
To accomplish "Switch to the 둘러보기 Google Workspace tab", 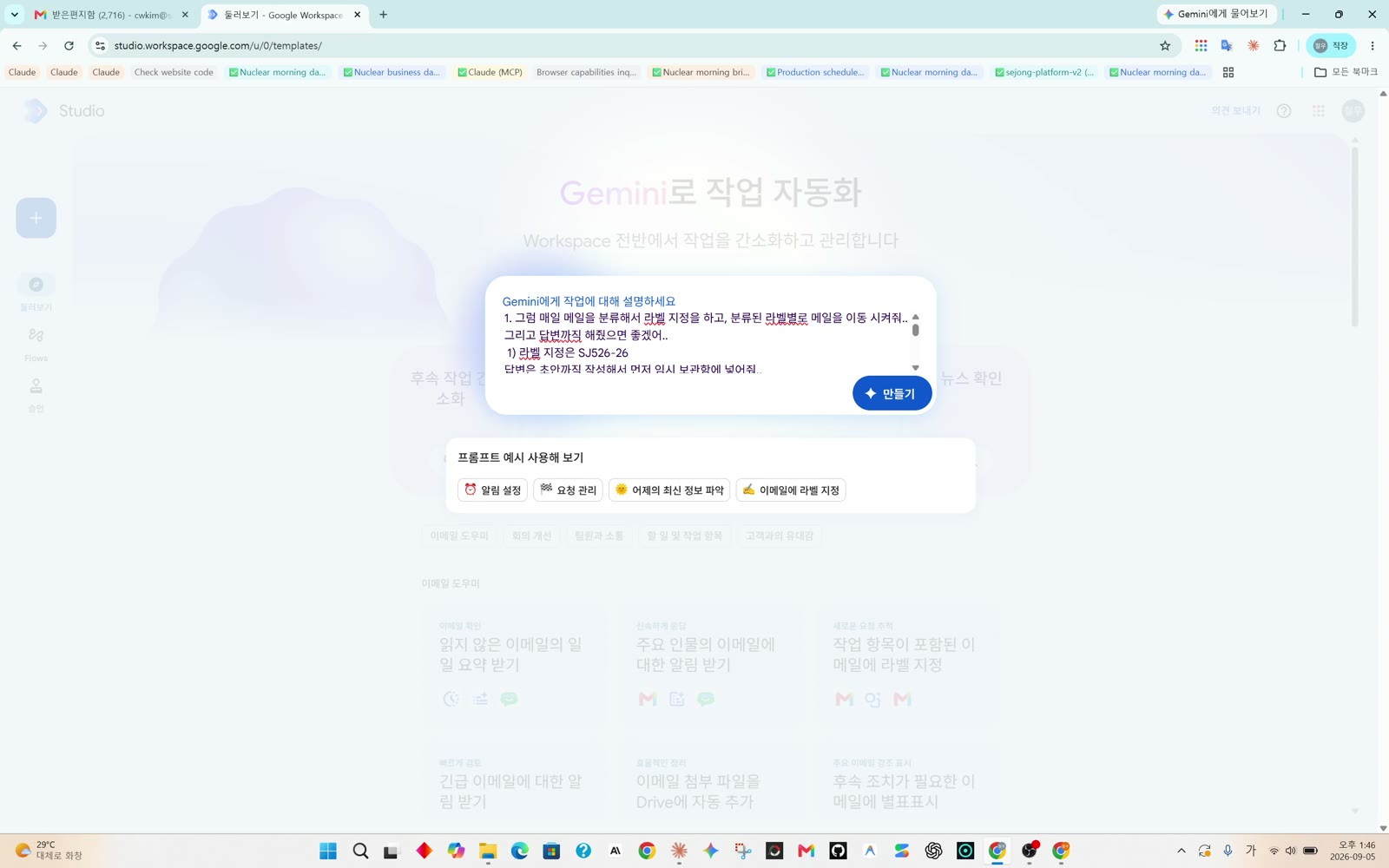I will click(x=283, y=15).
